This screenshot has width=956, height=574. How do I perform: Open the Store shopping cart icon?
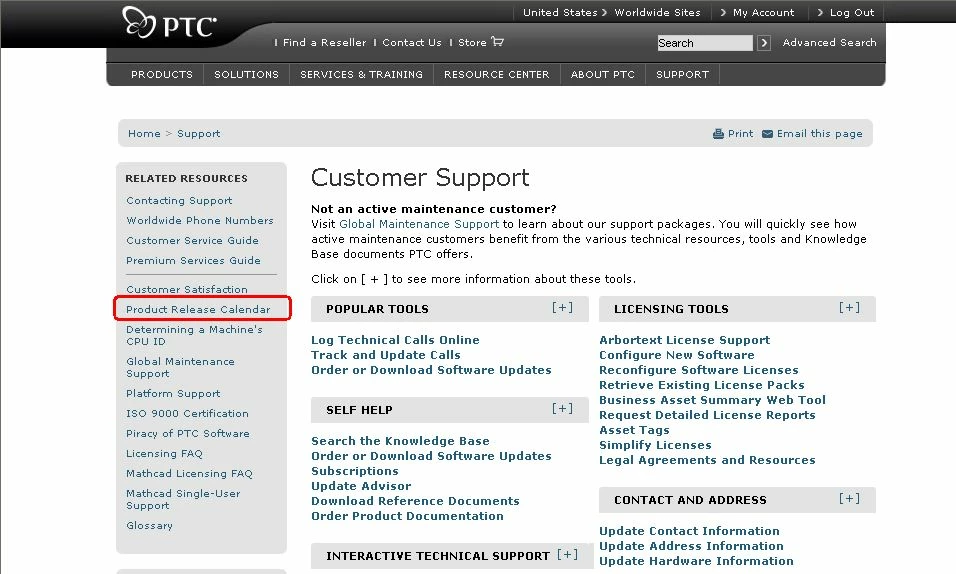tap(498, 41)
